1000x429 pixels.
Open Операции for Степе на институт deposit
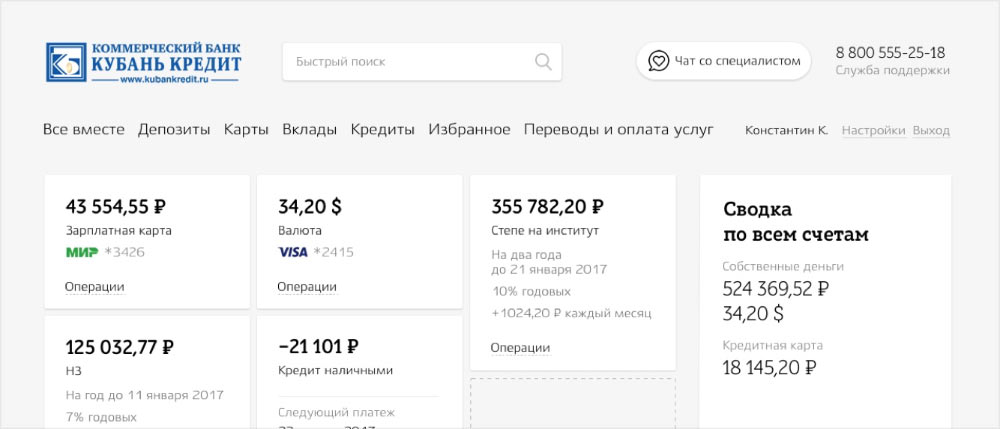(x=520, y=348)
